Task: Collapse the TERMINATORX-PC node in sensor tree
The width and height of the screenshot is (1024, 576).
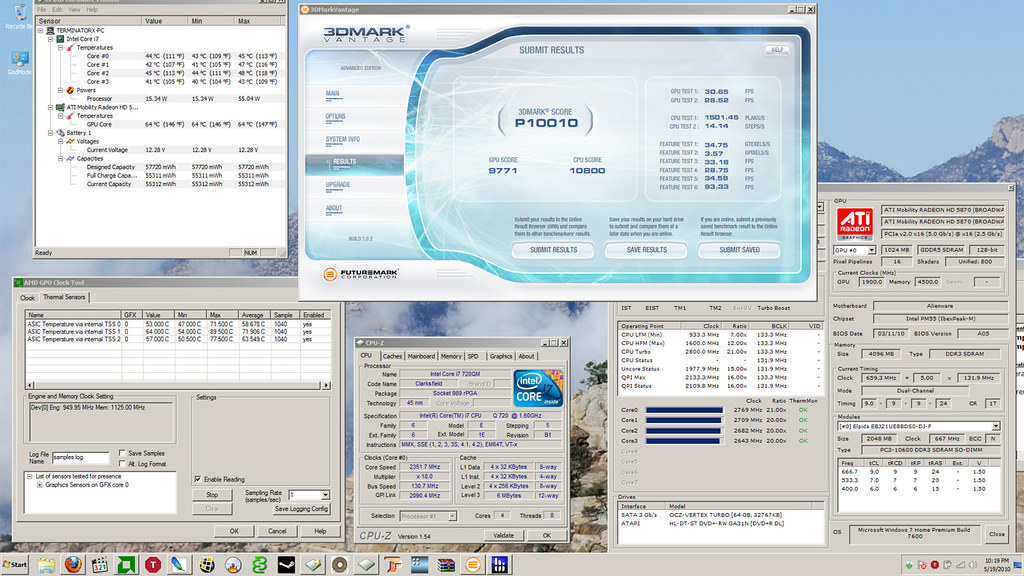Action: point(40,30)
